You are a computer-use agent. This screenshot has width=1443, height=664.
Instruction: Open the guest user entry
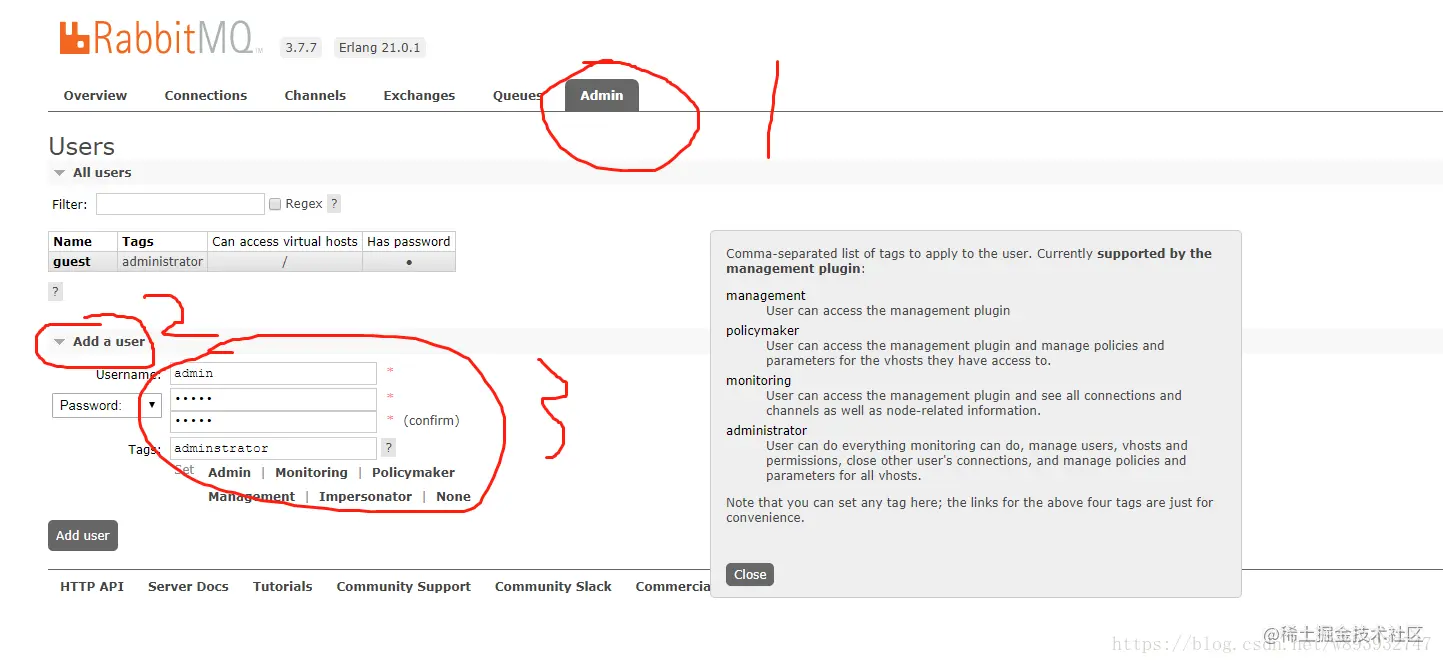click(72, 262)
